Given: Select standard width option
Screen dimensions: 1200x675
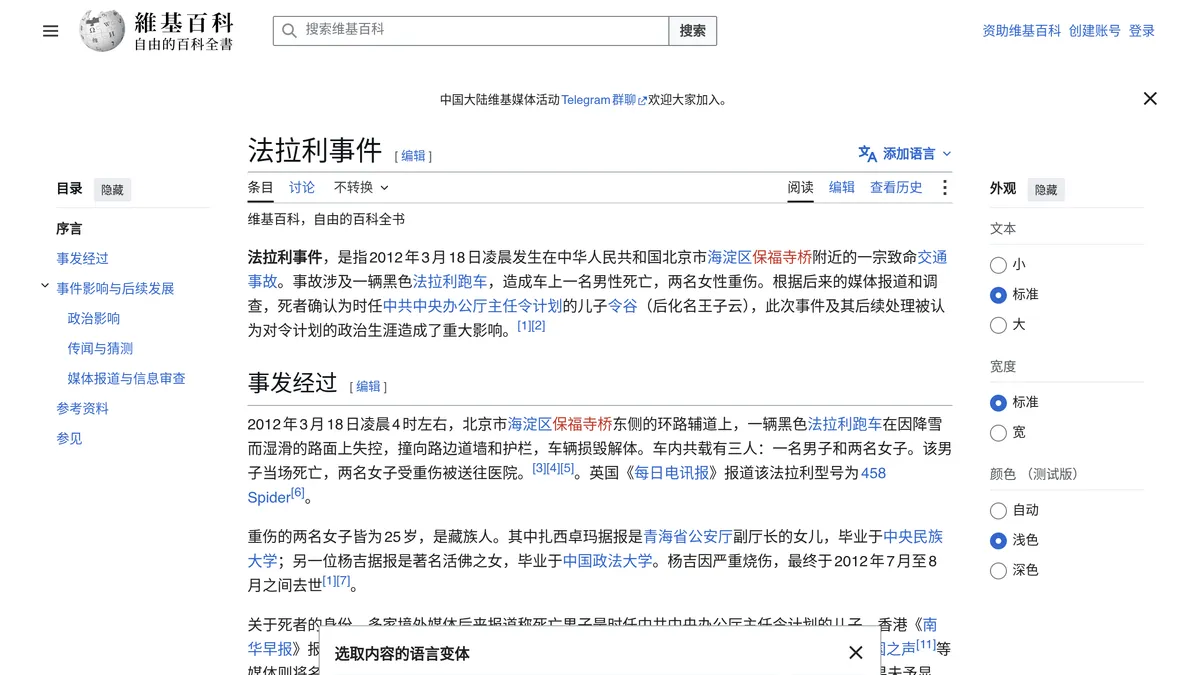Looking at the screenshot, I should coord(998,402).
